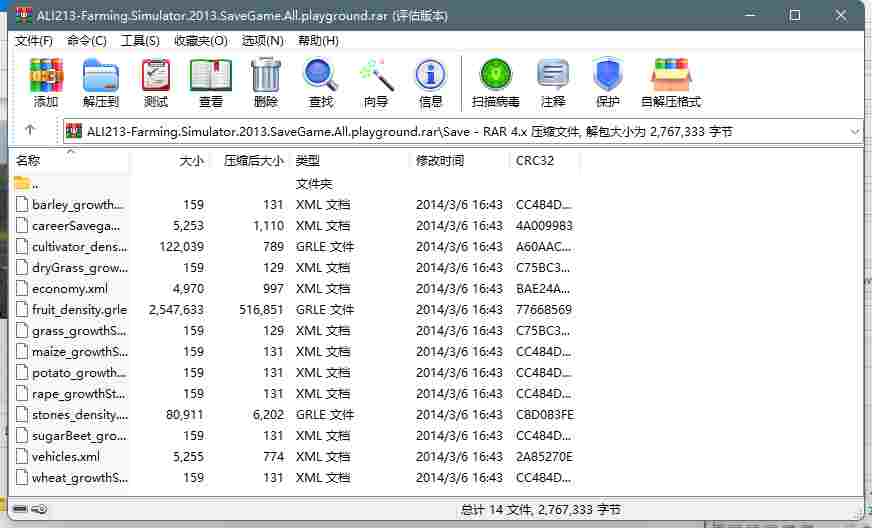872x528 pixels.
Task: Select the vehicles.xml file name
Action: click(66, 457)
